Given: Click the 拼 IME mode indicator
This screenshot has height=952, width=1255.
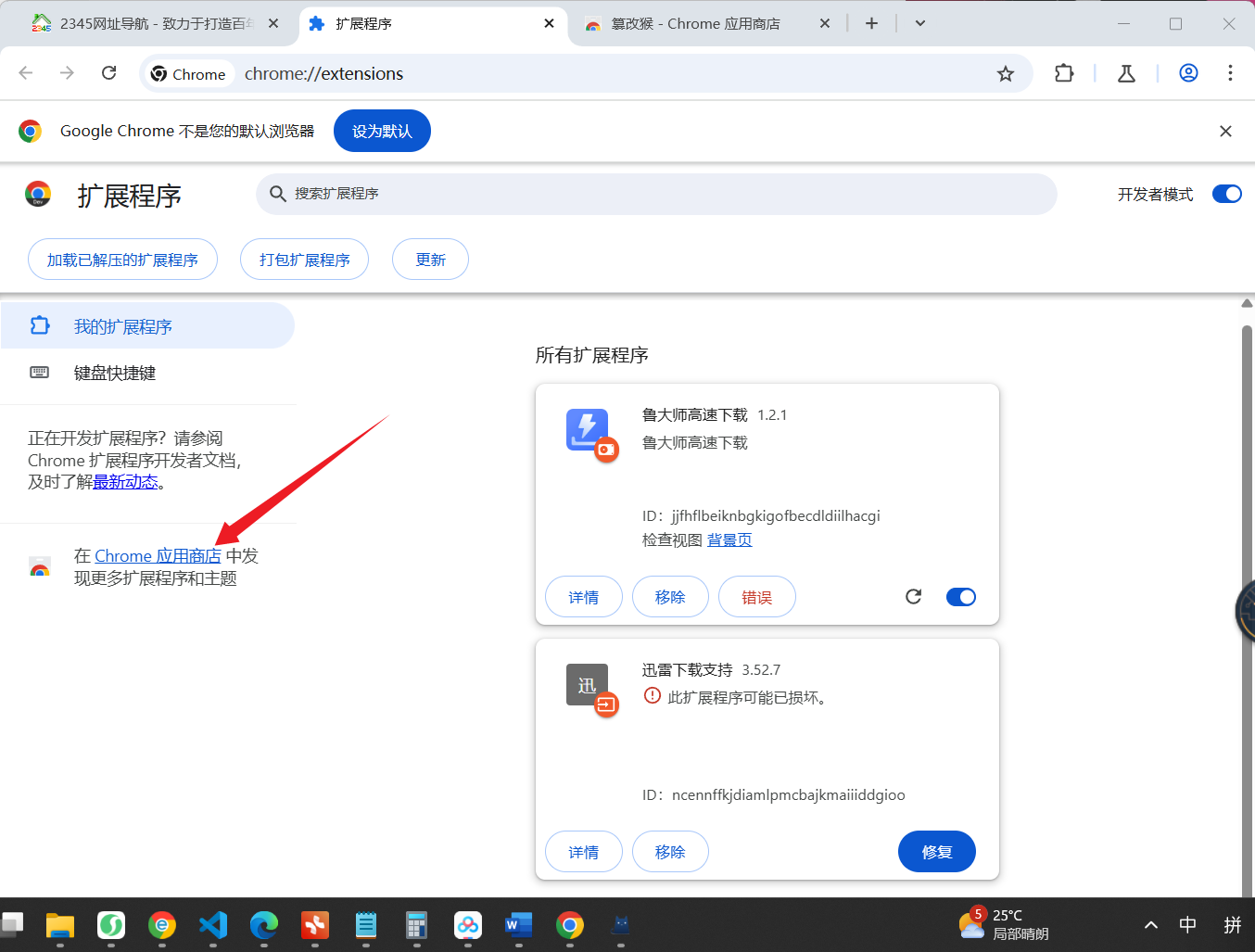Looking at the screenshot, I should [1233, 924].
